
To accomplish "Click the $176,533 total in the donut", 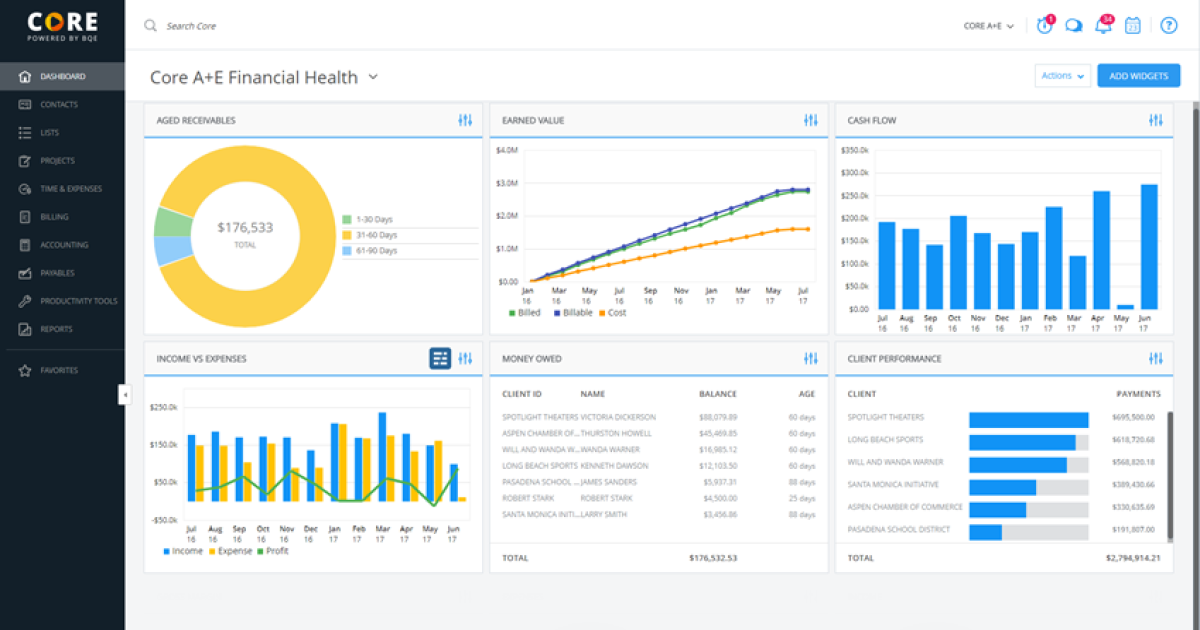I will point(245,228).
